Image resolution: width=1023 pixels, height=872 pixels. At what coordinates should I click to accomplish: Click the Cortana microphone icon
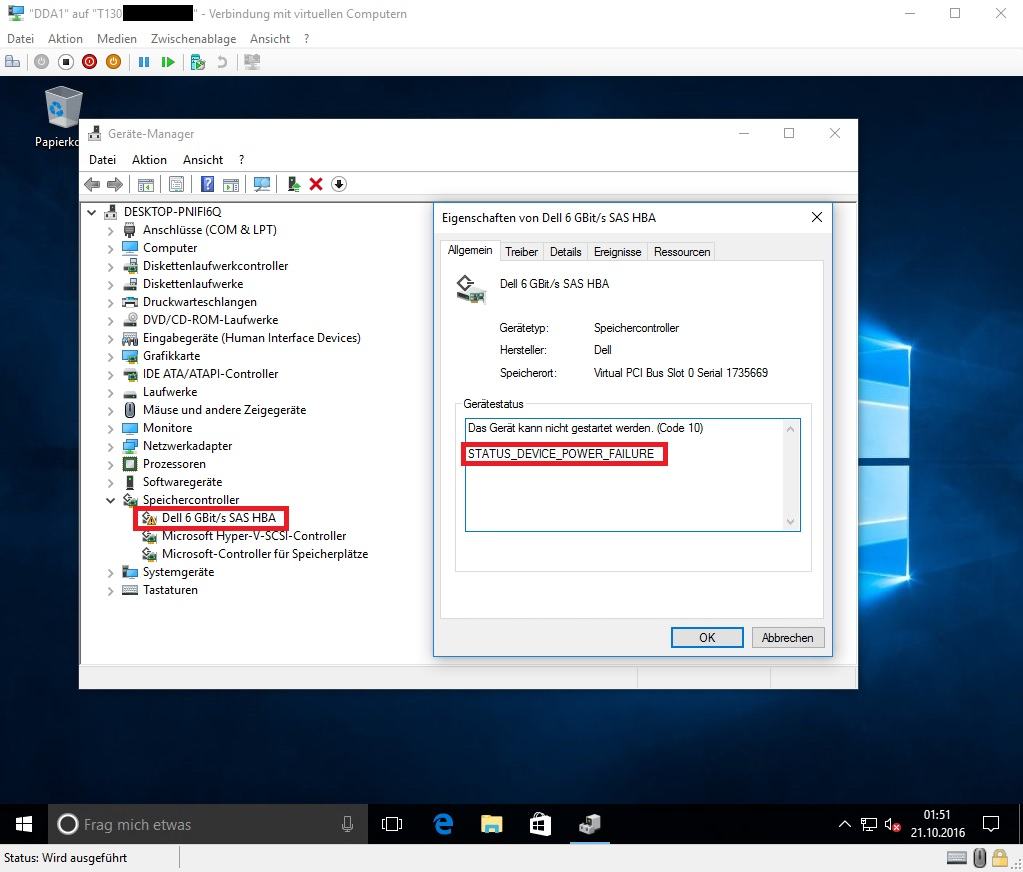347,824
